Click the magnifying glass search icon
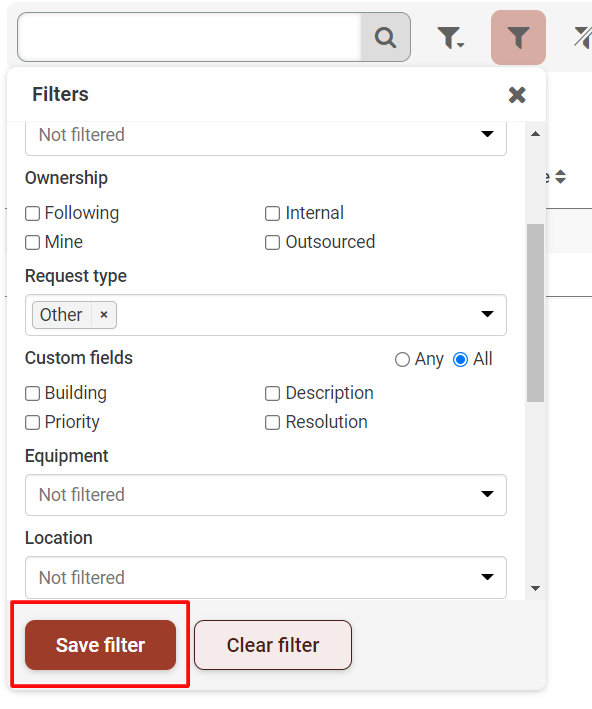This screenshot has width=592, height=709. [x=385, y=37]
